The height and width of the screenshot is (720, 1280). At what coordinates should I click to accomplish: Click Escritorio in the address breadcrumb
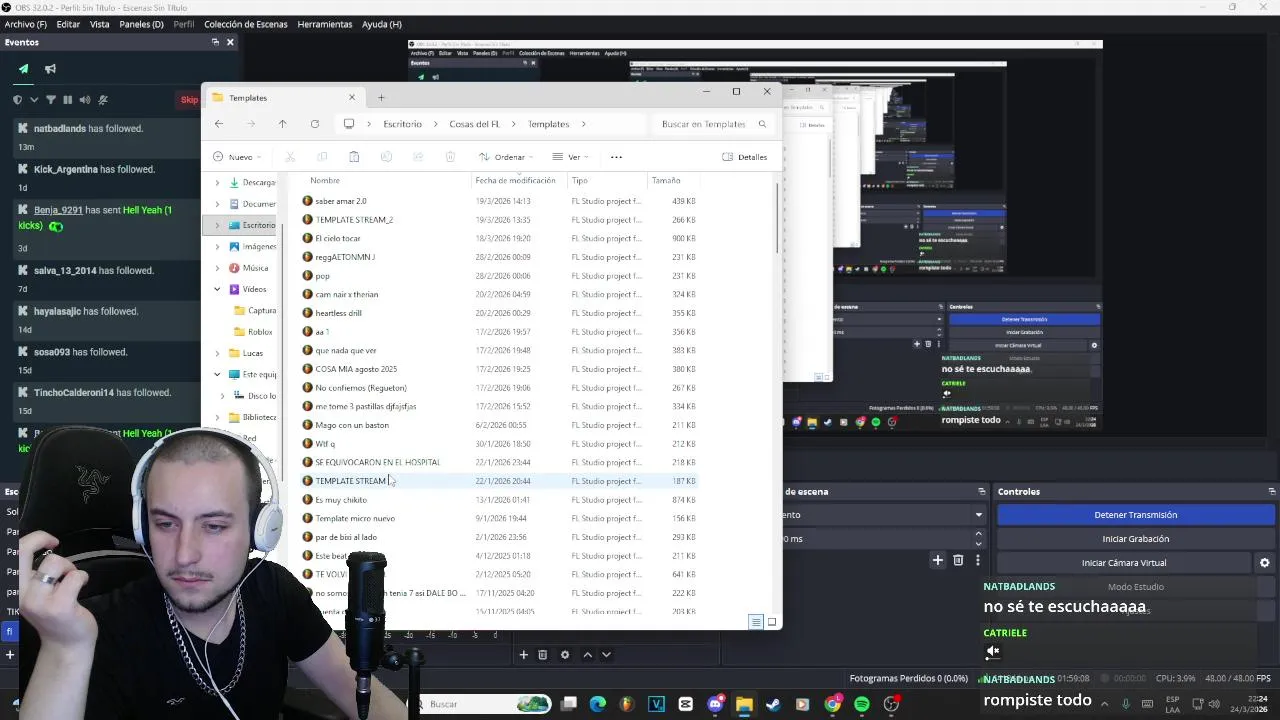coord(402,124)
